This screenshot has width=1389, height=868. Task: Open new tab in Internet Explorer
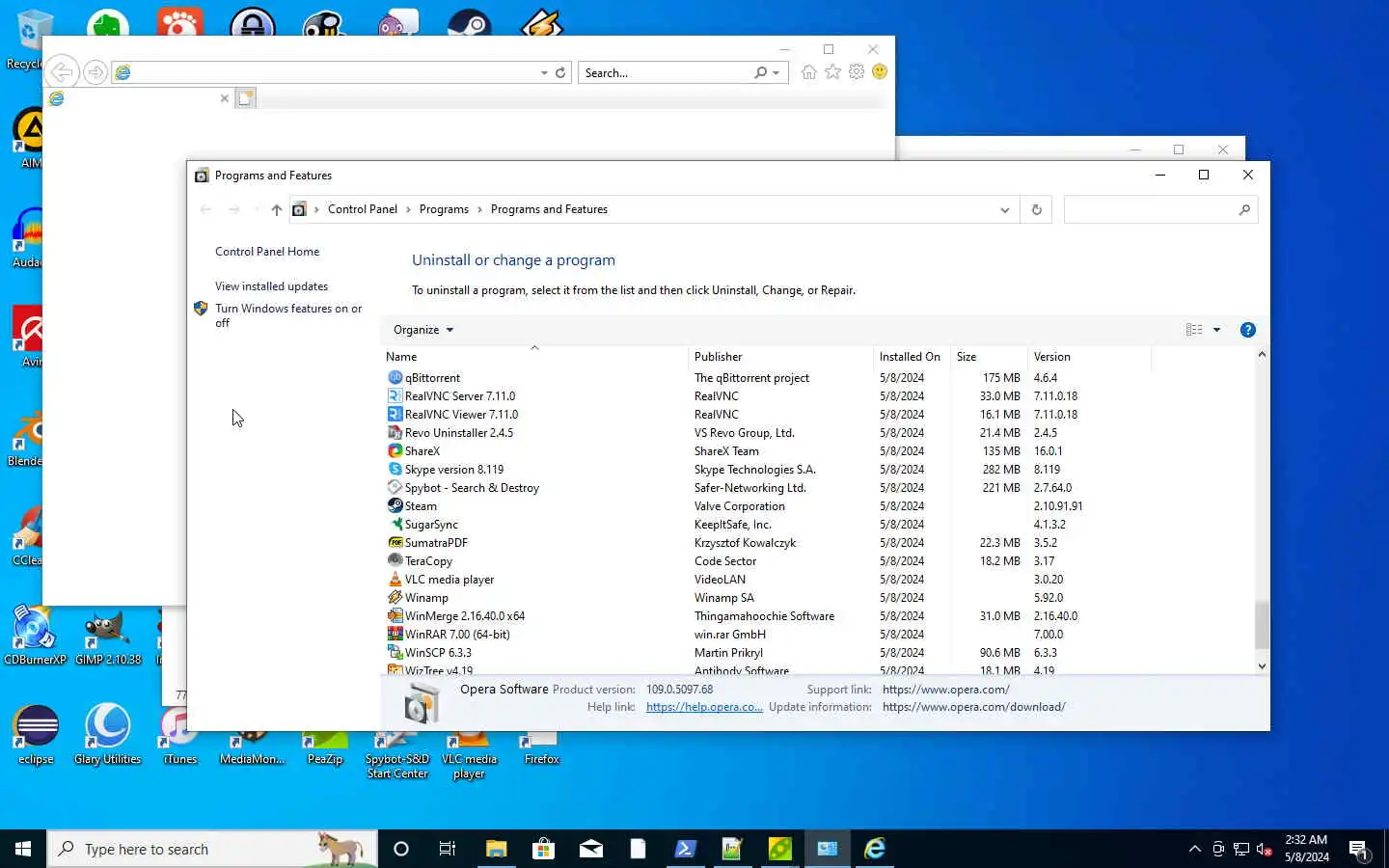(246, 98)
